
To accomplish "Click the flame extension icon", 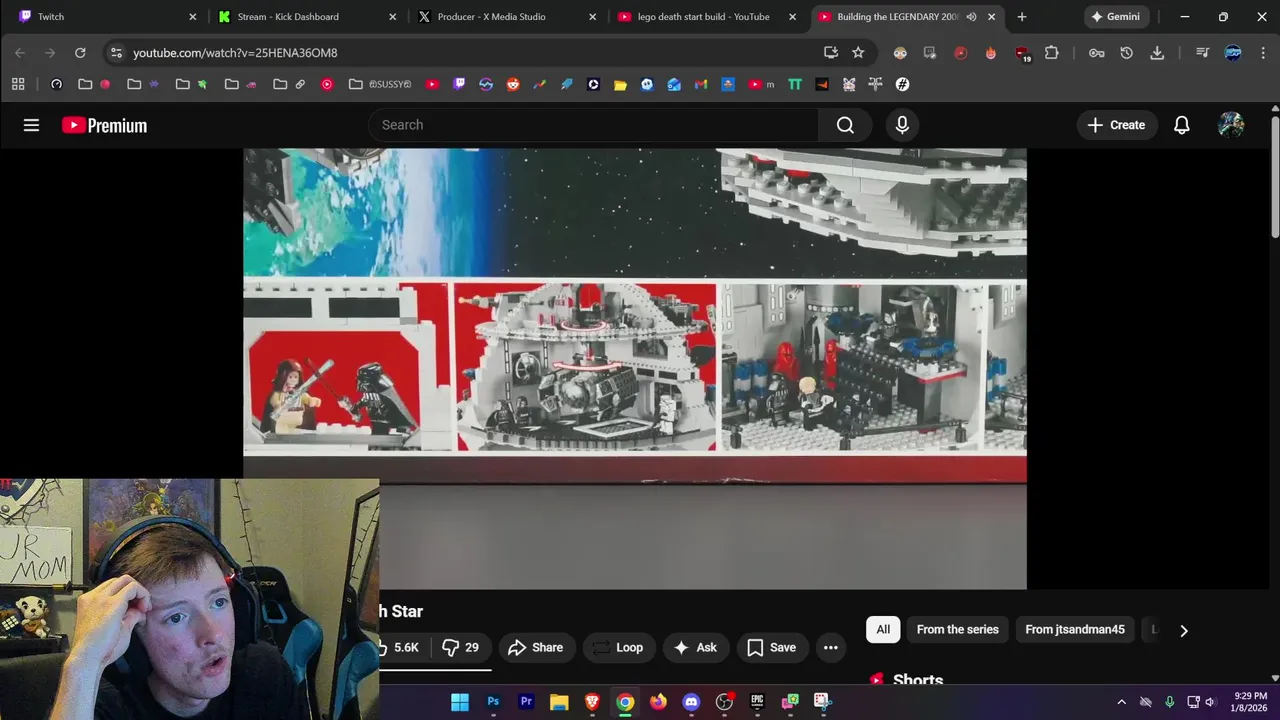I will tap(991, 53).
